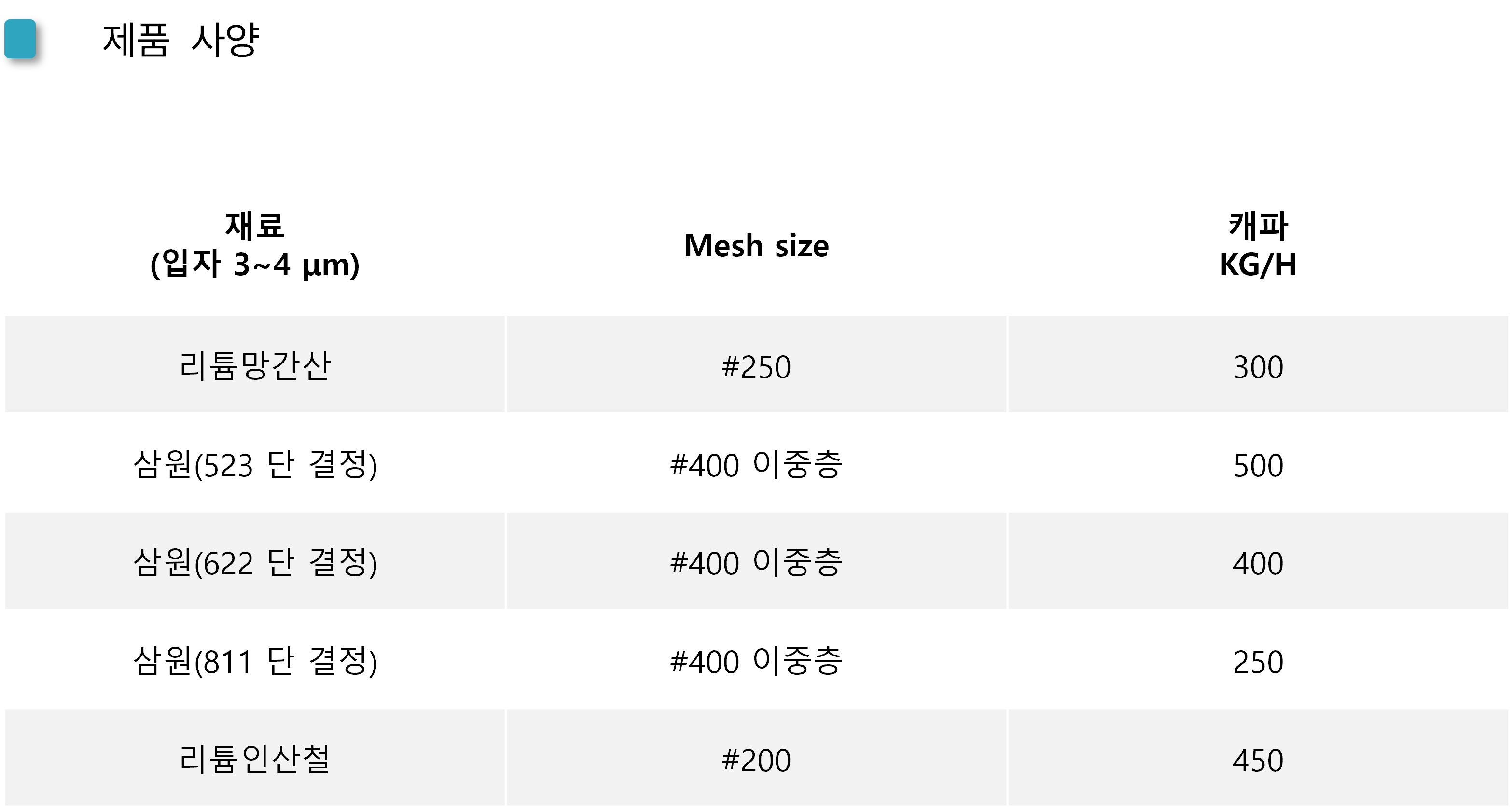Click #400 이중층 in the 622 row
Screen dimensions: 1512x809
(756, 562)
